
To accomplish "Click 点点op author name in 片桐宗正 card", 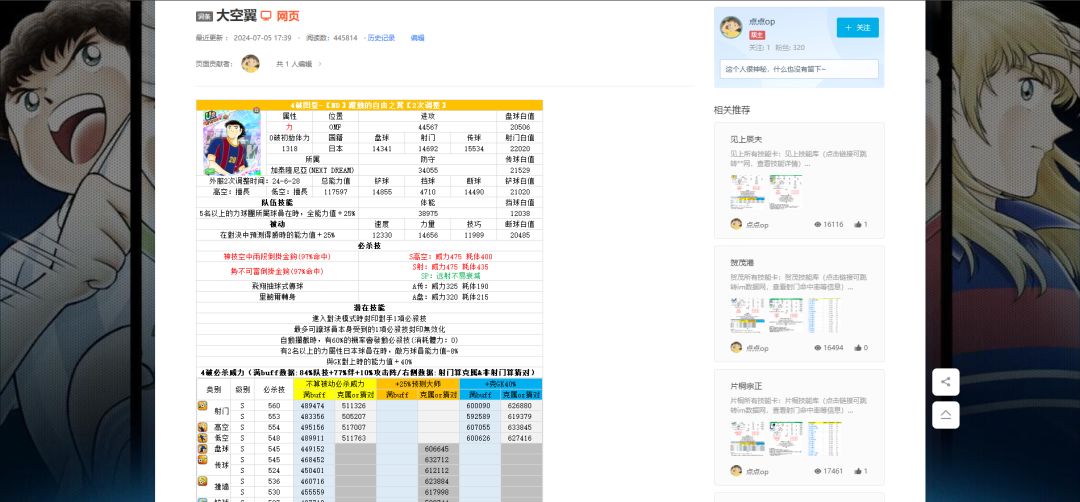I will pyautogui.click(x=758, y=471).
